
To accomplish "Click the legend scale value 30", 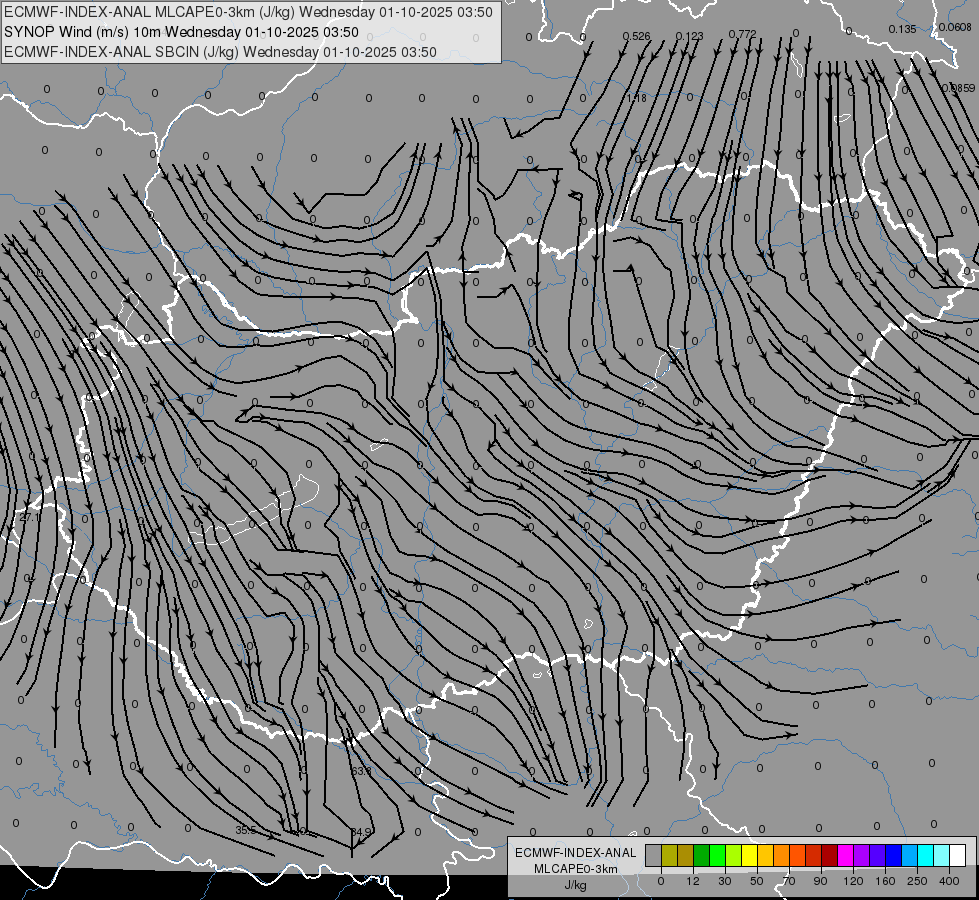I will click(725, 881).
